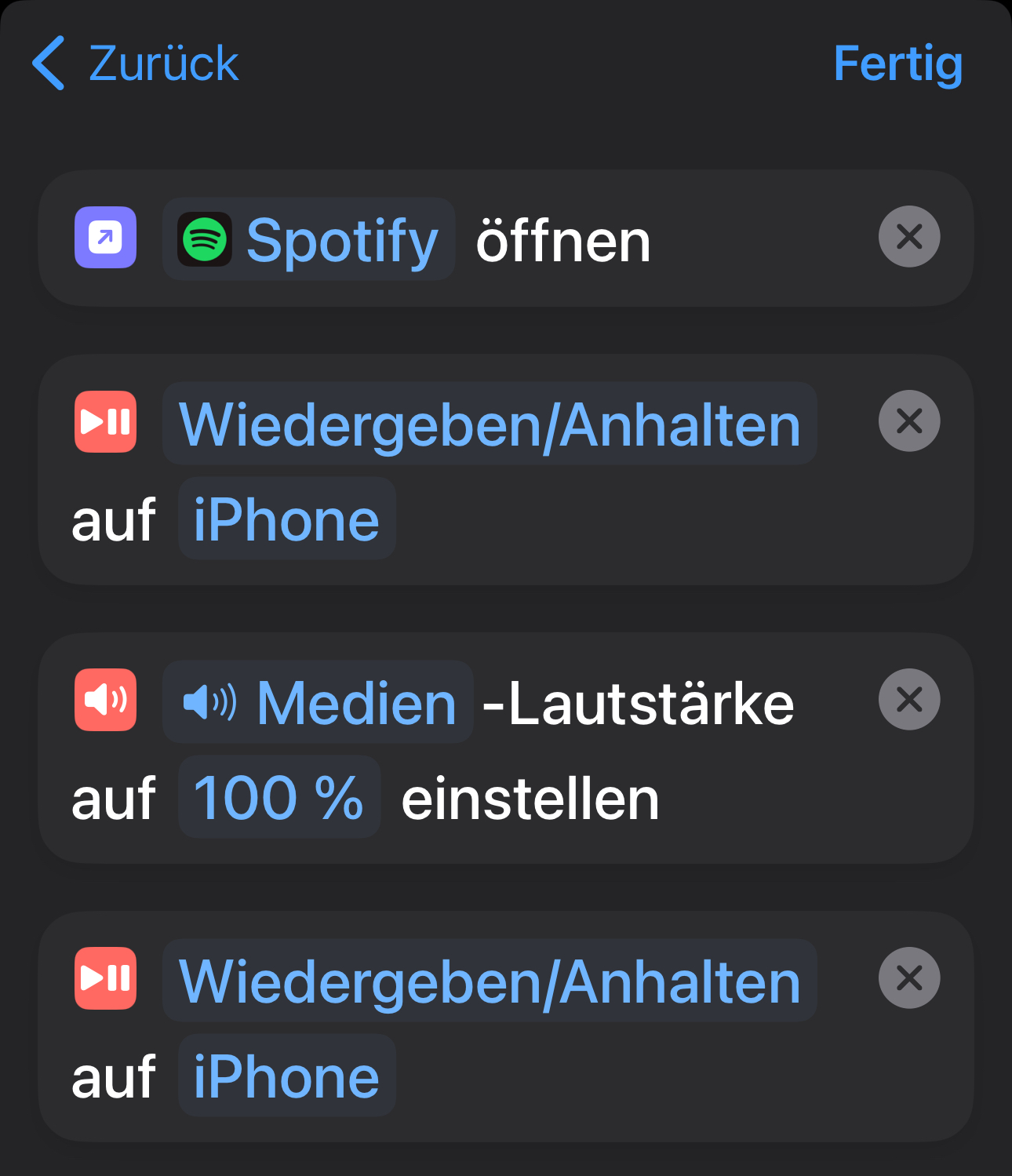Tap the green Spotify logo icon
Viewport: 1012px width, 1176px height.
[205, 239]
